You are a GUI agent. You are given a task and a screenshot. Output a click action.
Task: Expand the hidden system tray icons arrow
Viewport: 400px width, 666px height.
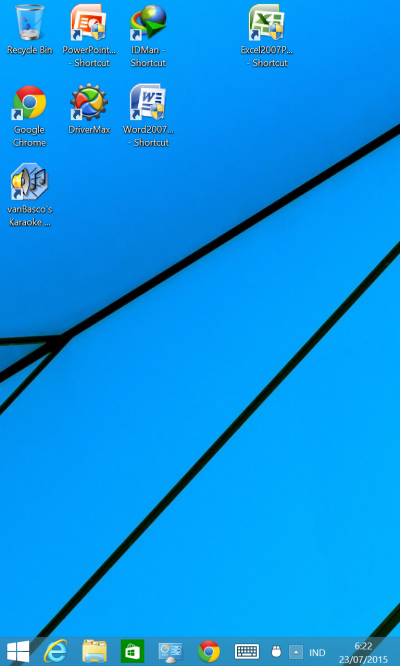[296, 652]
